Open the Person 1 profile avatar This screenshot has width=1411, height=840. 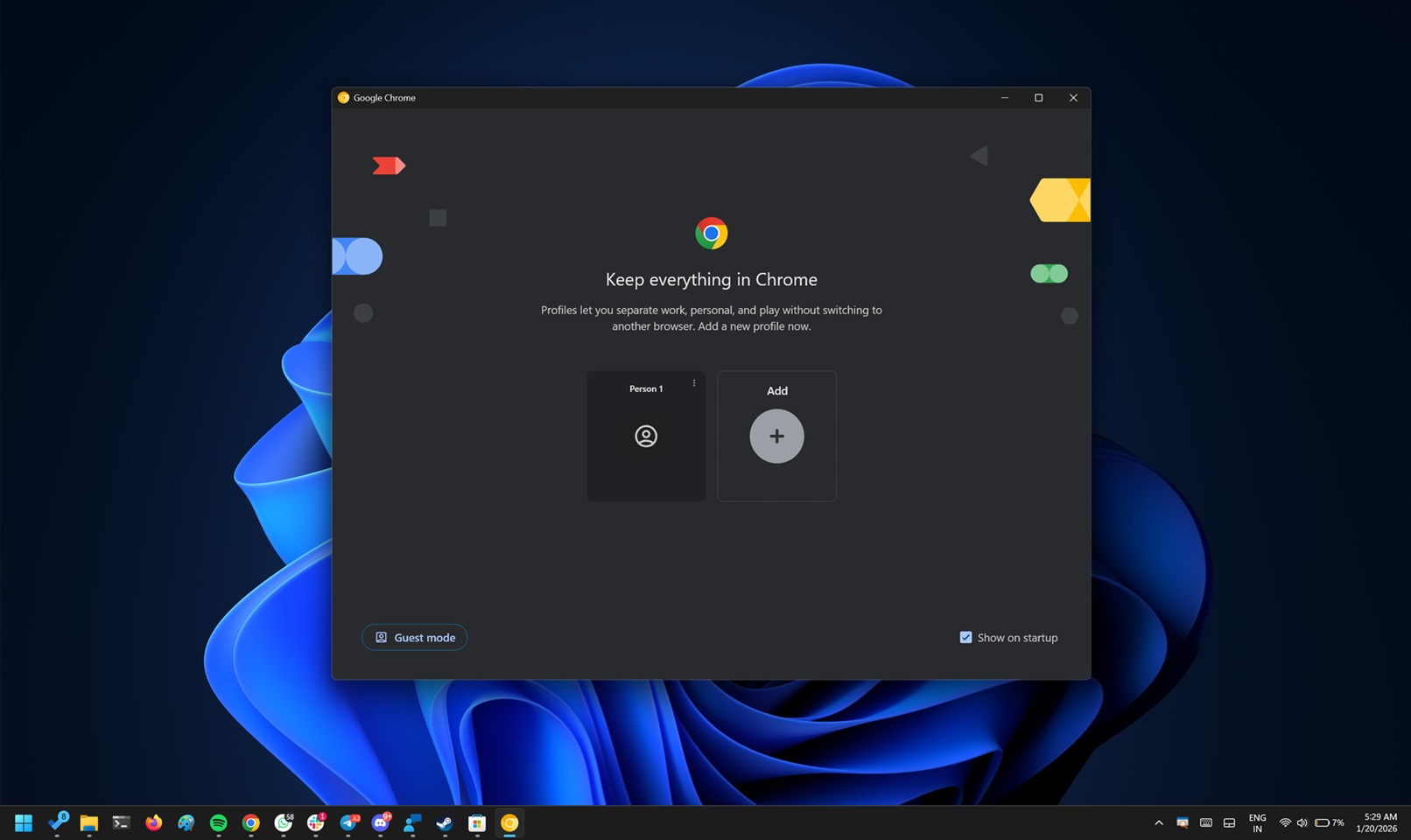pyautogui.click(x=646, y=436)
